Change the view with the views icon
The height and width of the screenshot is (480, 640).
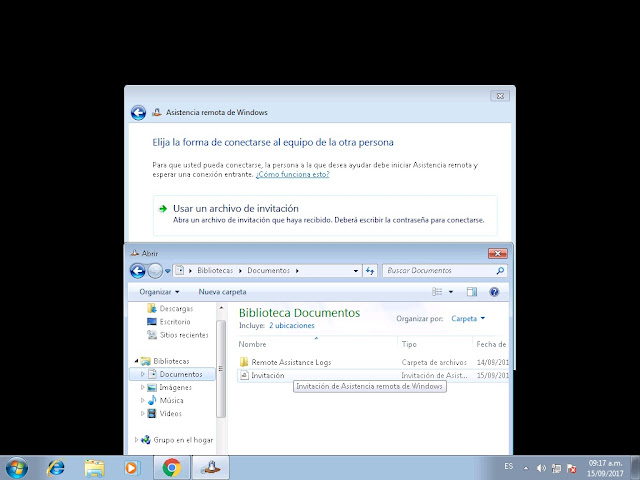click(437, 292)
